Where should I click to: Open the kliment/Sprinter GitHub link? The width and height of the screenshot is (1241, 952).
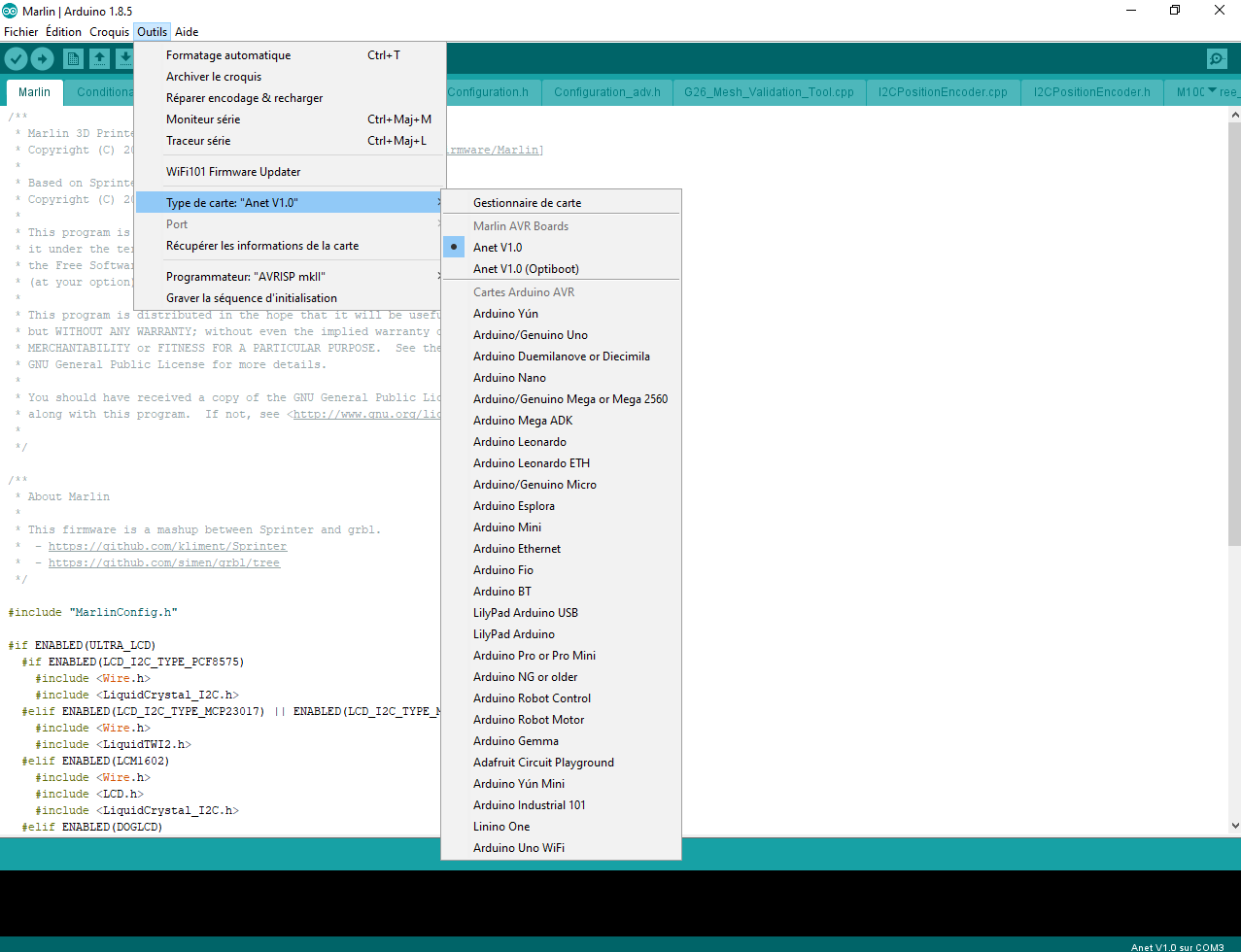[x=167, y=546]
